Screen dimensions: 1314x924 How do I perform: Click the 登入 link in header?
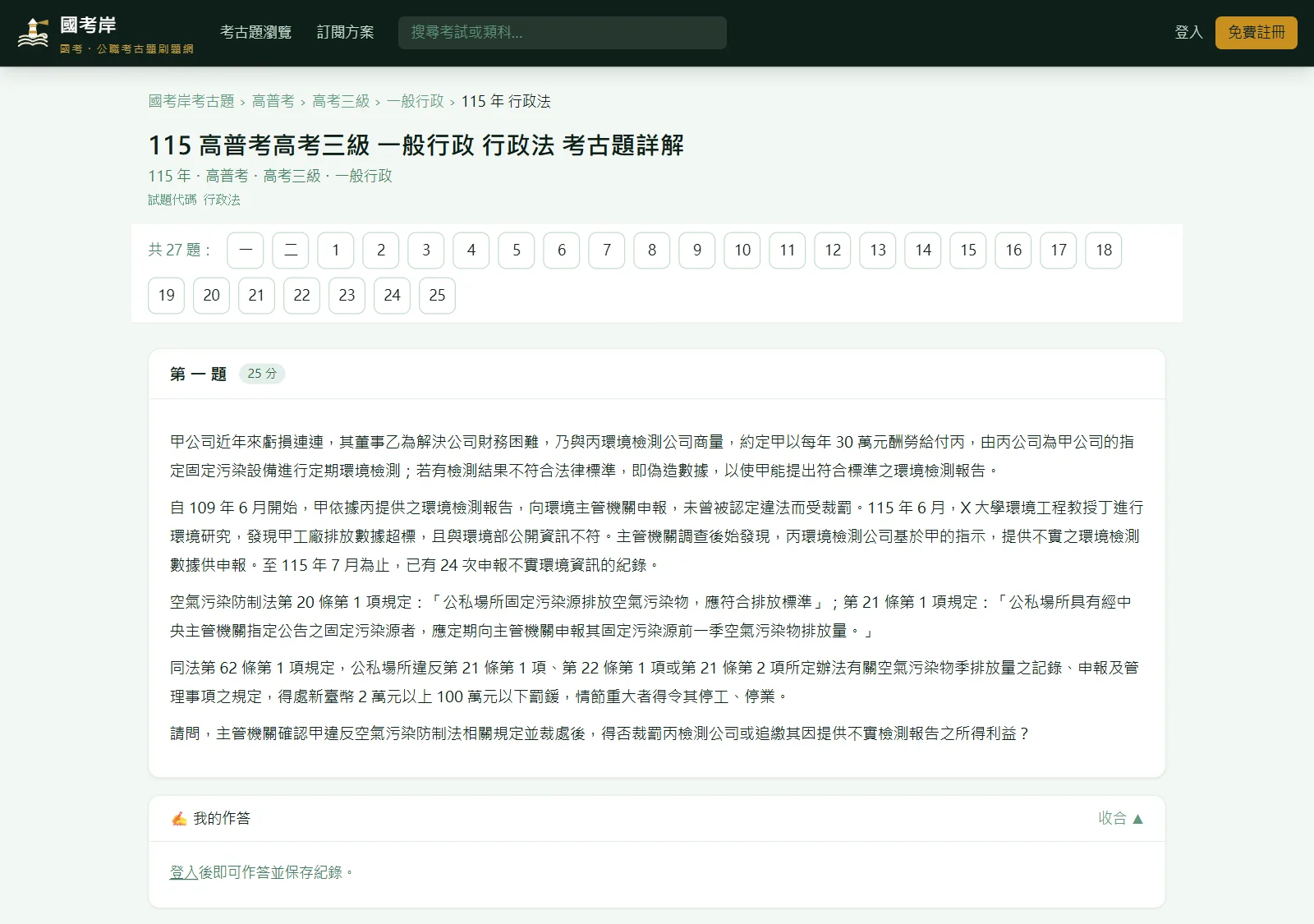click(1188, 32)
